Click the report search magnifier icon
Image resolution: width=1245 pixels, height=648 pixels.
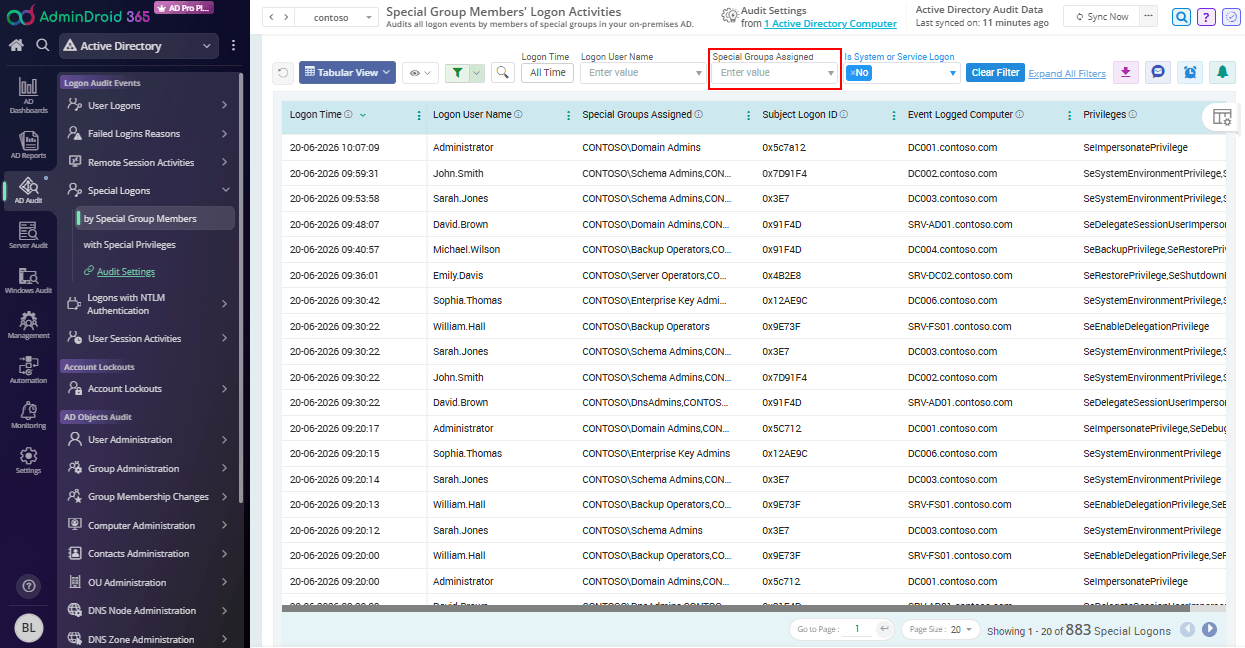[503, 72]
